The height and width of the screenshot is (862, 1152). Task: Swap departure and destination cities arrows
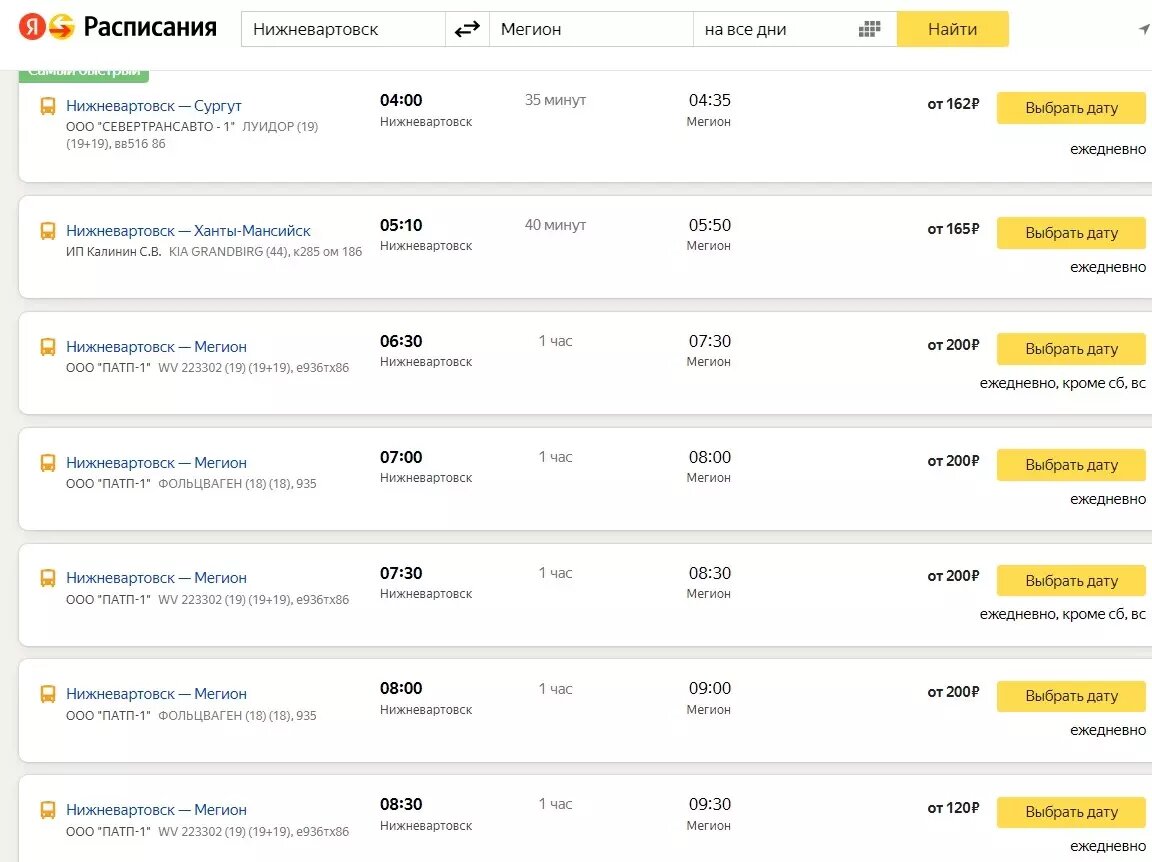click(x=467, y=29)
